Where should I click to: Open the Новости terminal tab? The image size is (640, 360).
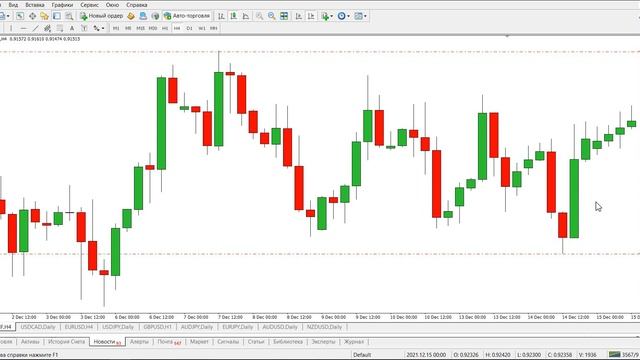coord(107,342)
